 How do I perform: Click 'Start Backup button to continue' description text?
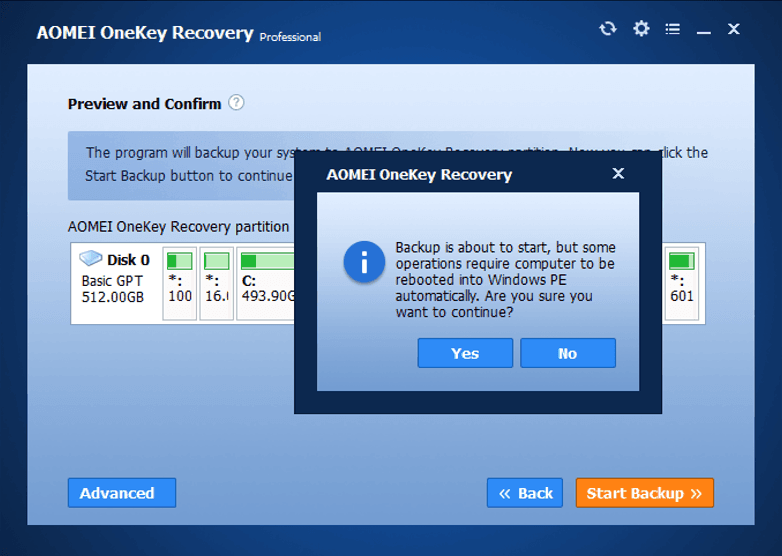click(x=188, y=176)
